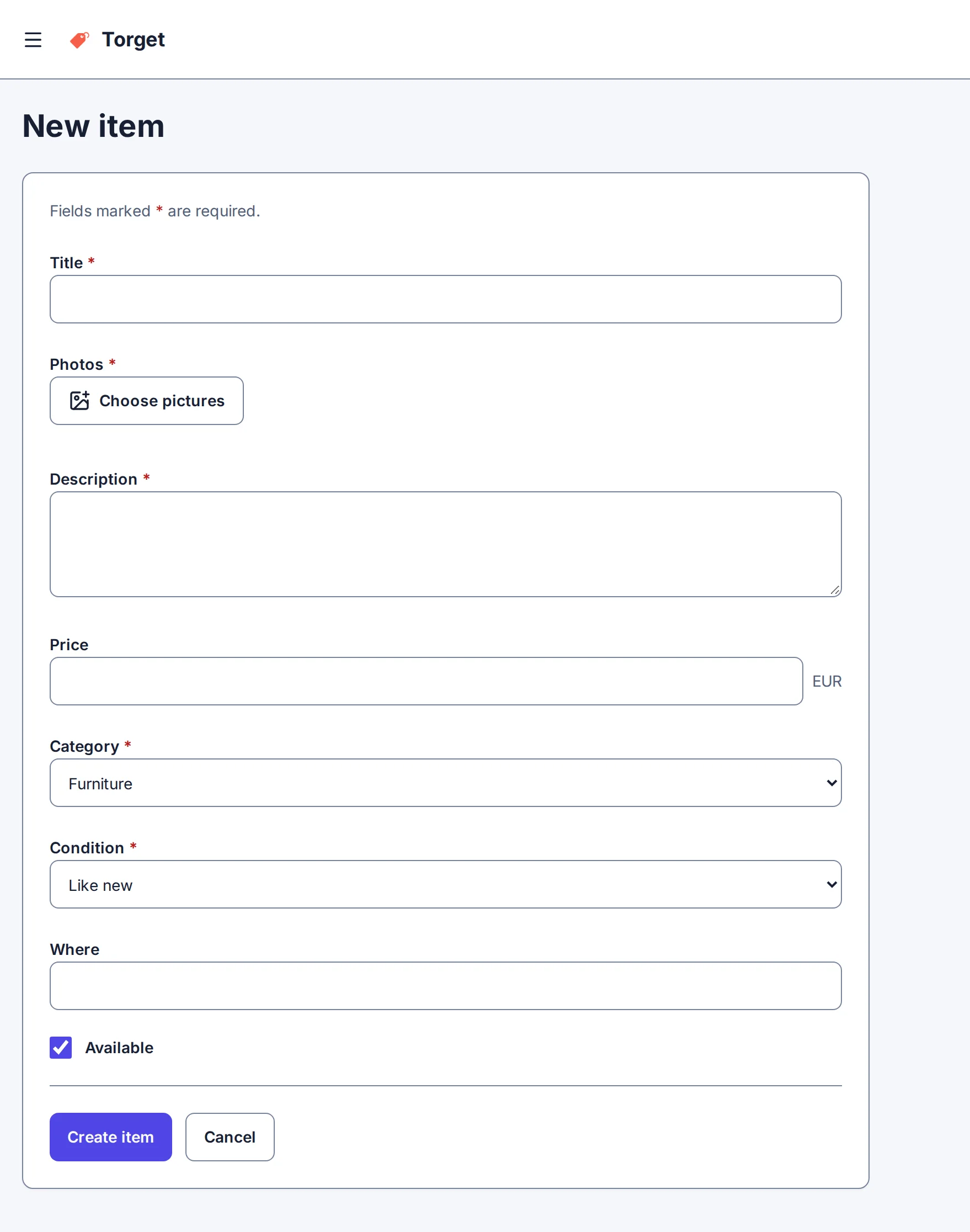Grab the Description resize handle

tap(835, 590)
